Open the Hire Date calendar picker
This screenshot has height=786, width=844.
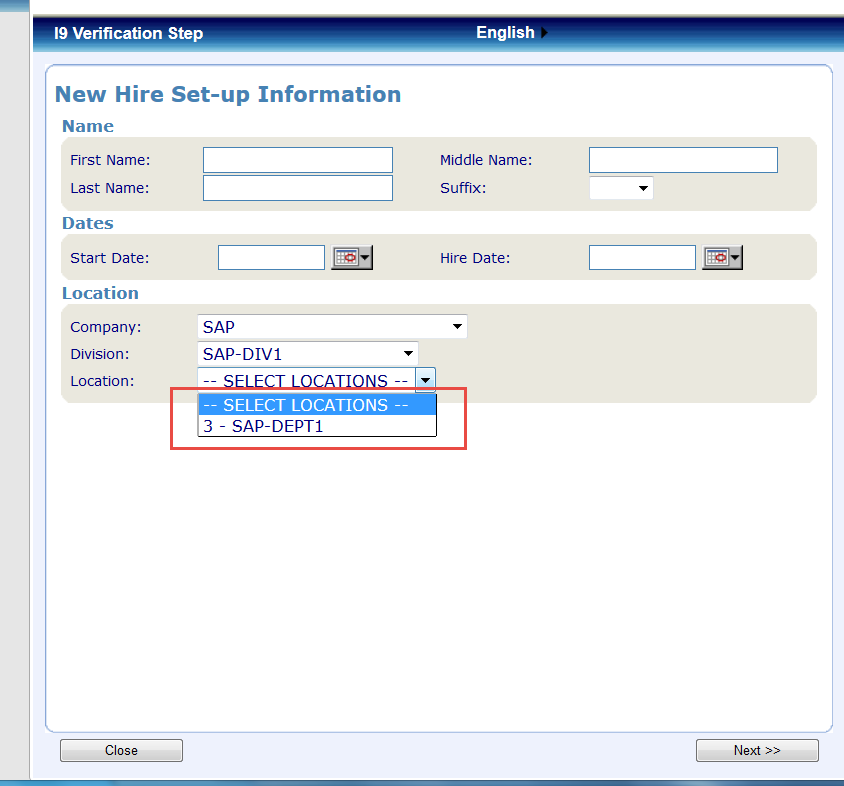(722, 257)
